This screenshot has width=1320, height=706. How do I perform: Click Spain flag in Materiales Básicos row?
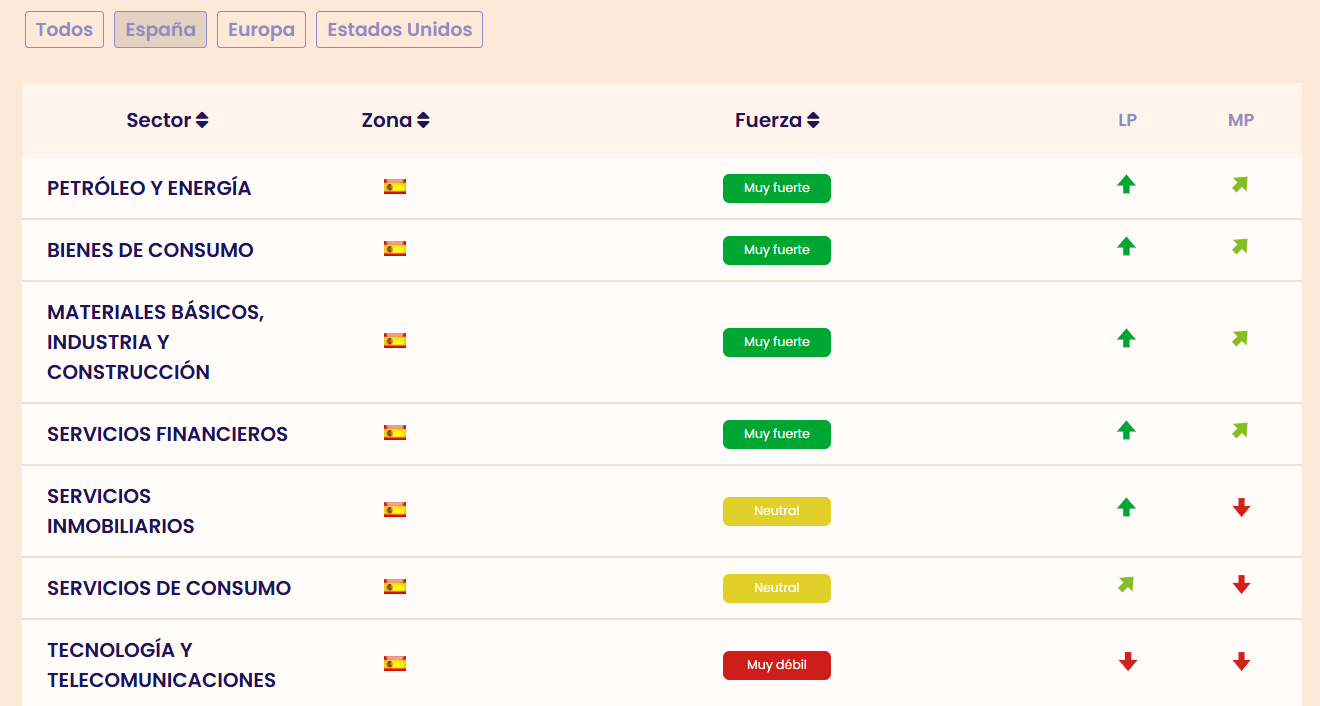coord(395,340)
